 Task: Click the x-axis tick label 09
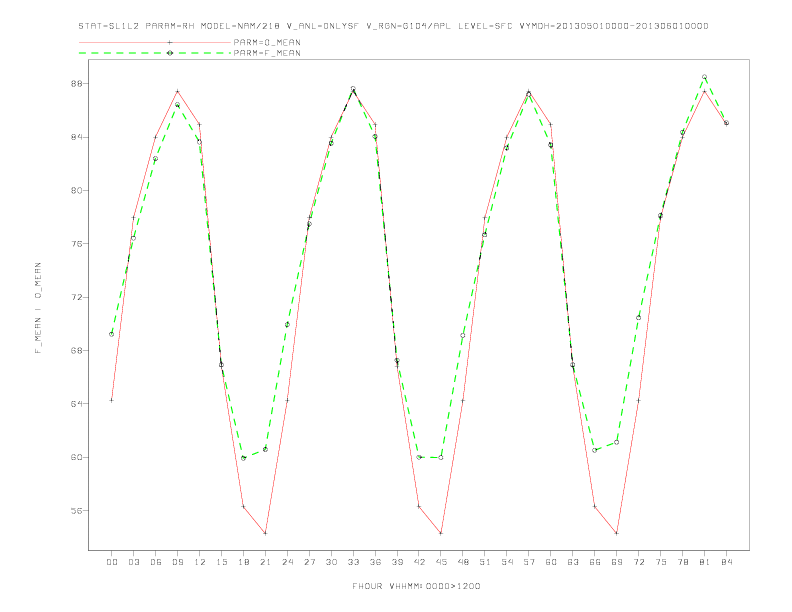coord(177,562)
